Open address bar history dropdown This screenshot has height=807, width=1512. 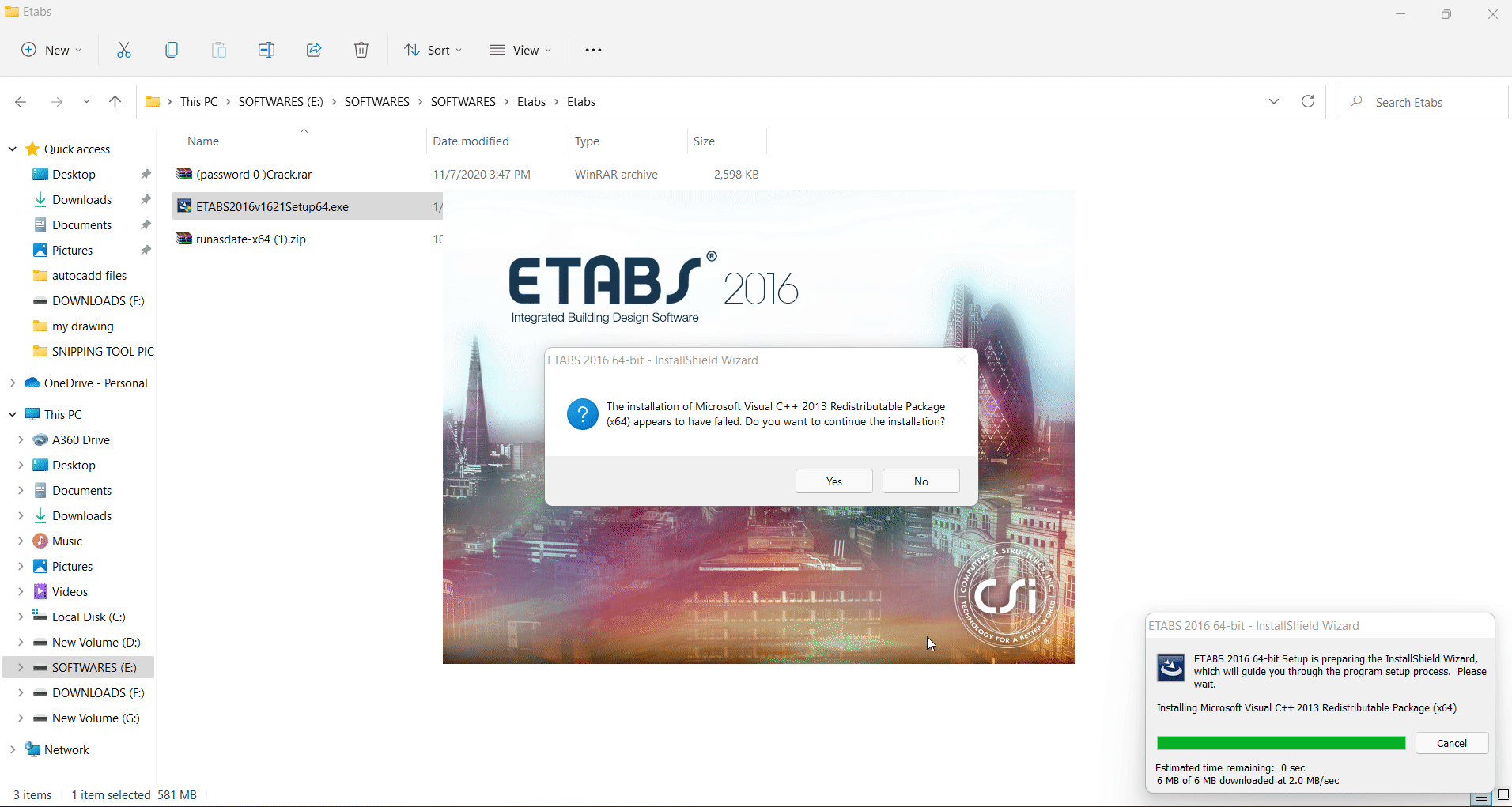click(x=1274, y=101)
